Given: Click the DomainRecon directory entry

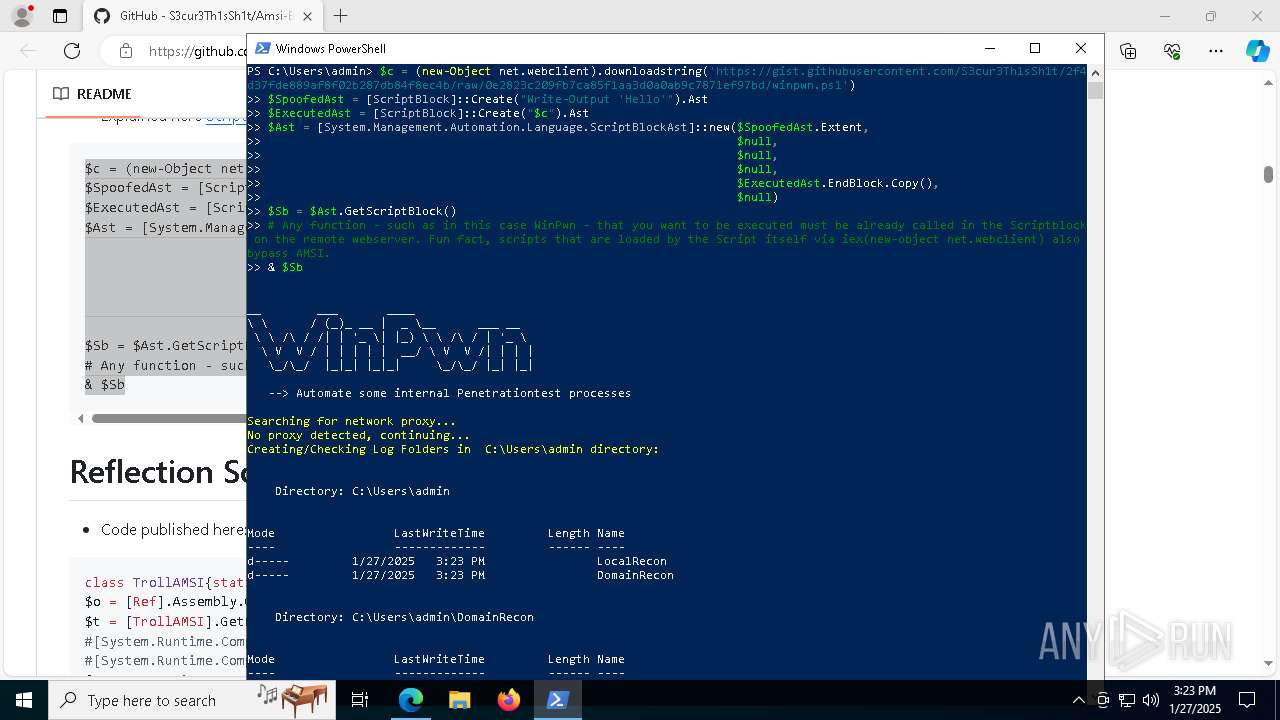Looking at the screenshot, I should coord(635,575).
